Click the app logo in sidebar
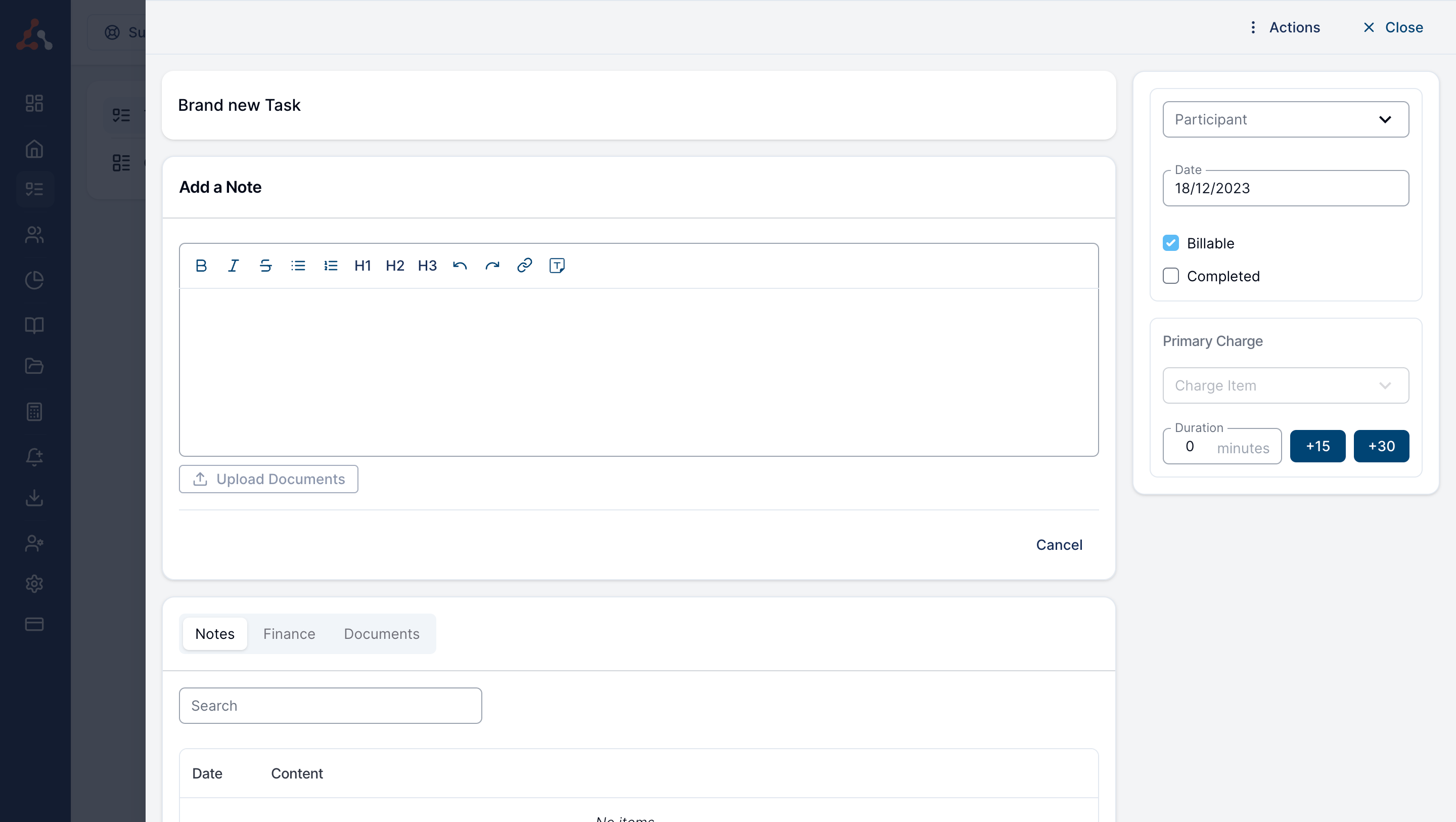Screen dimensions: 1456x822 pyautogui.click(x=34, y=34)
